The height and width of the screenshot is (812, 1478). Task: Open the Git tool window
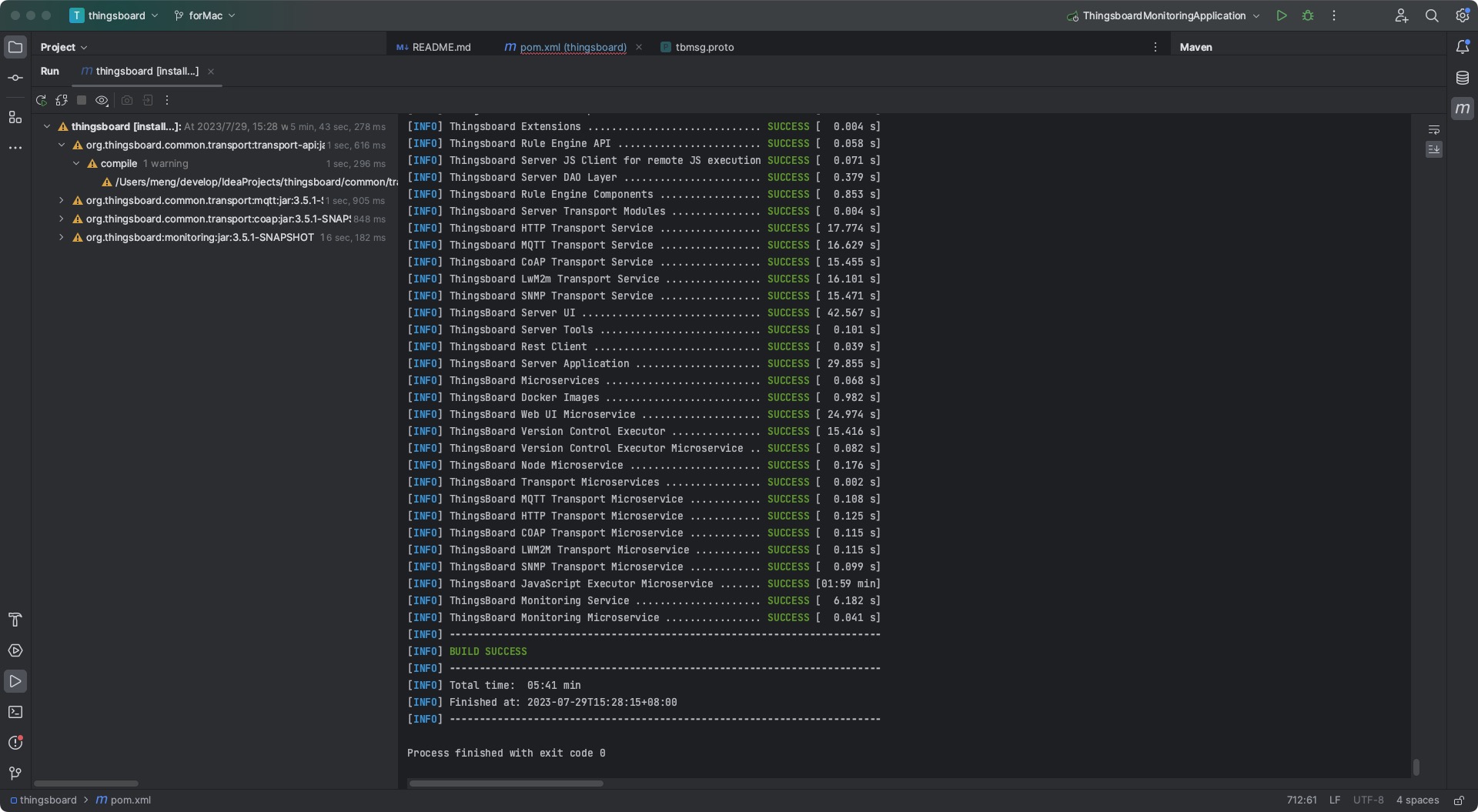[x=15, y=773]
